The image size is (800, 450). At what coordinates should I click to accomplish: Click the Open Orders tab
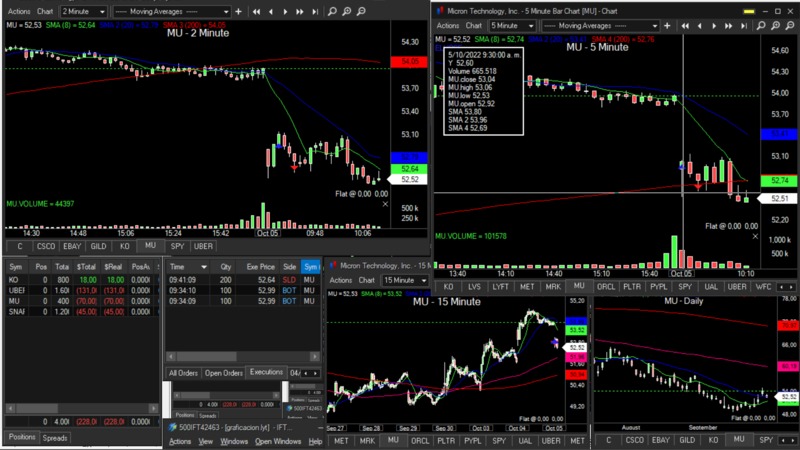[224, 372]
